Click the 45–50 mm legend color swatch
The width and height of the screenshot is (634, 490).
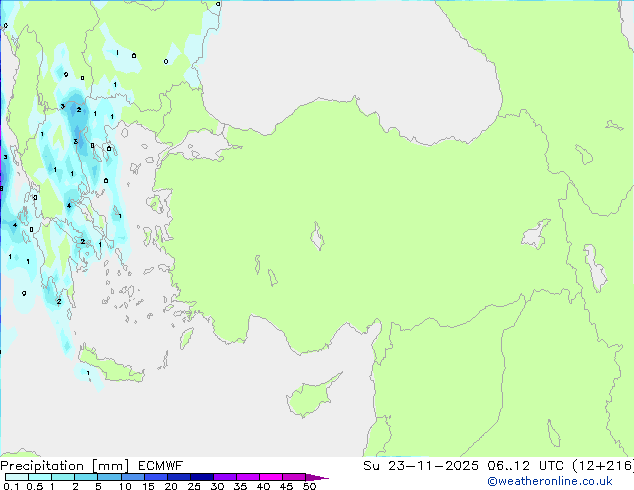(x=294, y=477)
